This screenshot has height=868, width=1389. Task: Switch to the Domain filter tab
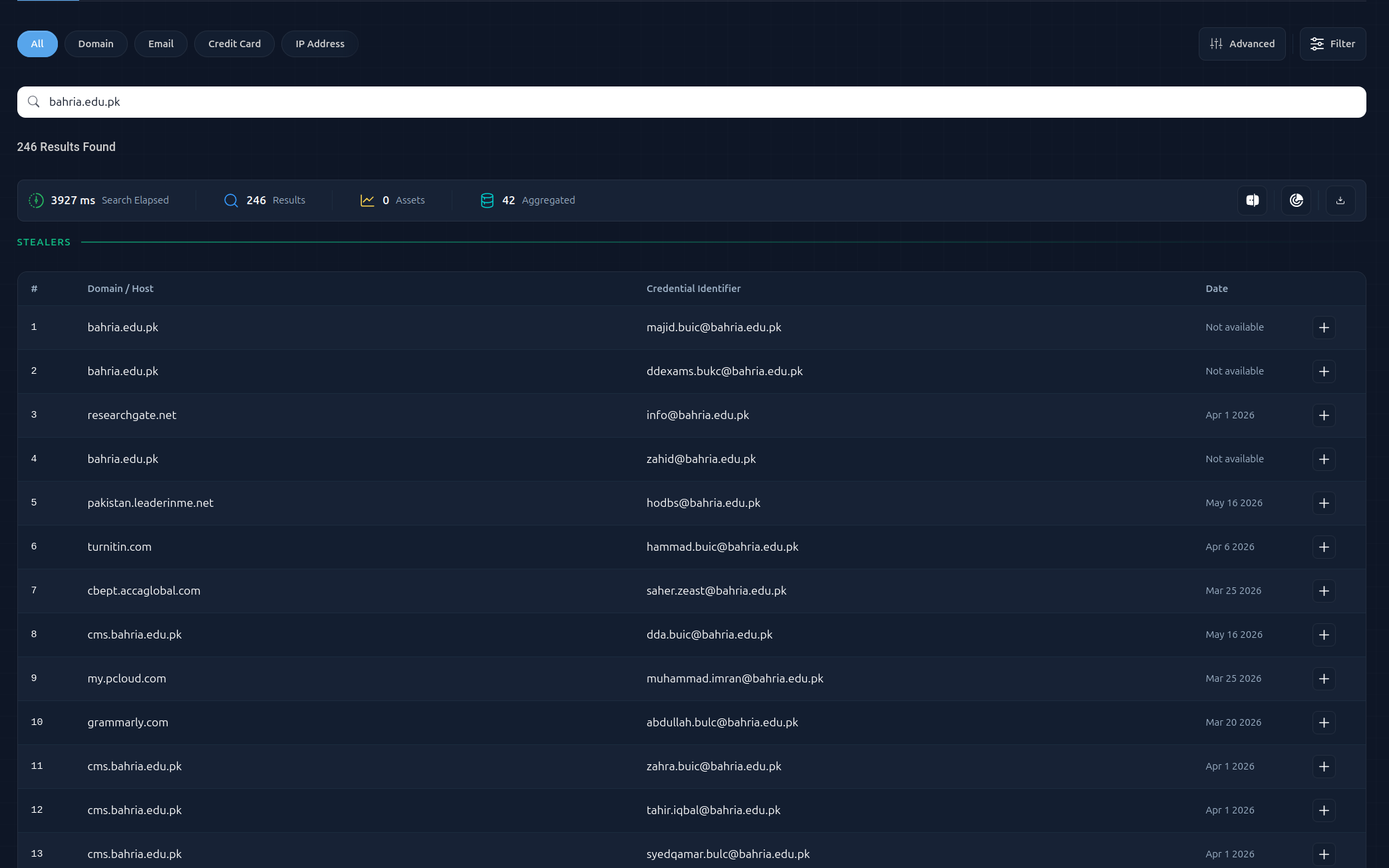[96, 44]
